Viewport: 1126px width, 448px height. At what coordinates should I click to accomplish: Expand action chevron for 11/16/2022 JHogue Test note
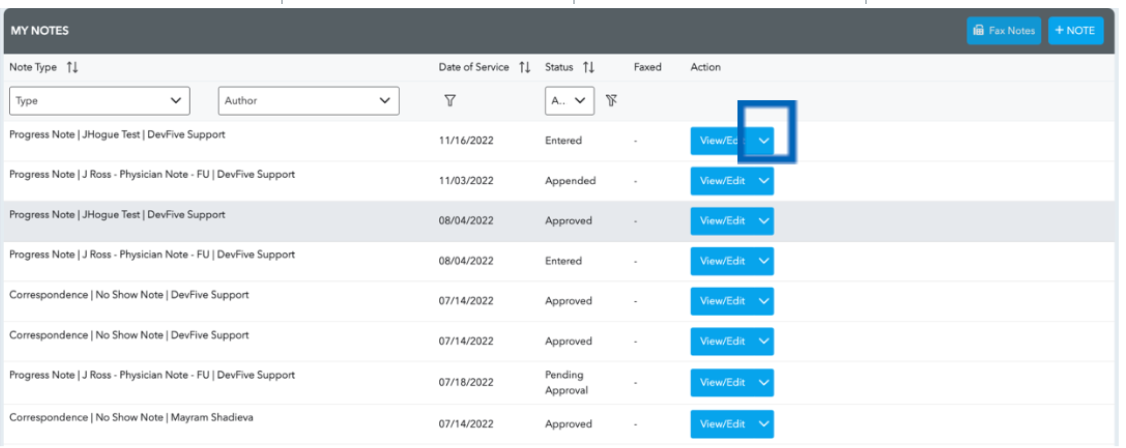(764, 141)
